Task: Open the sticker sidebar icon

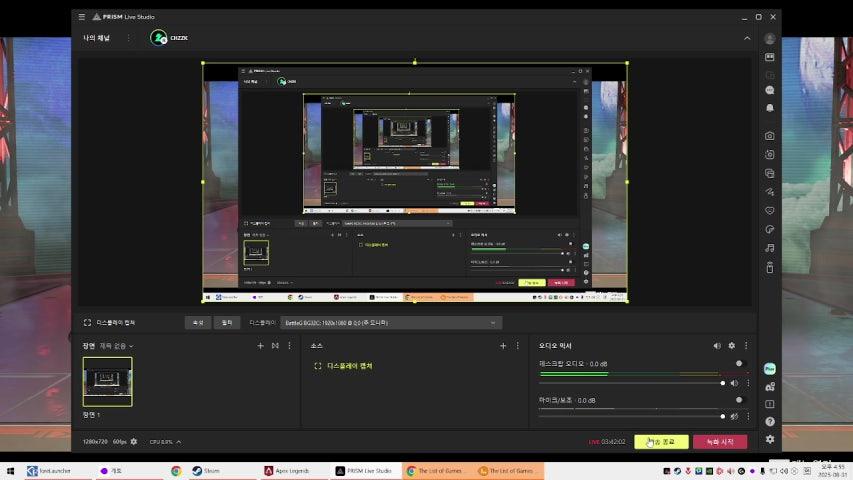Action: pos(770,229)
